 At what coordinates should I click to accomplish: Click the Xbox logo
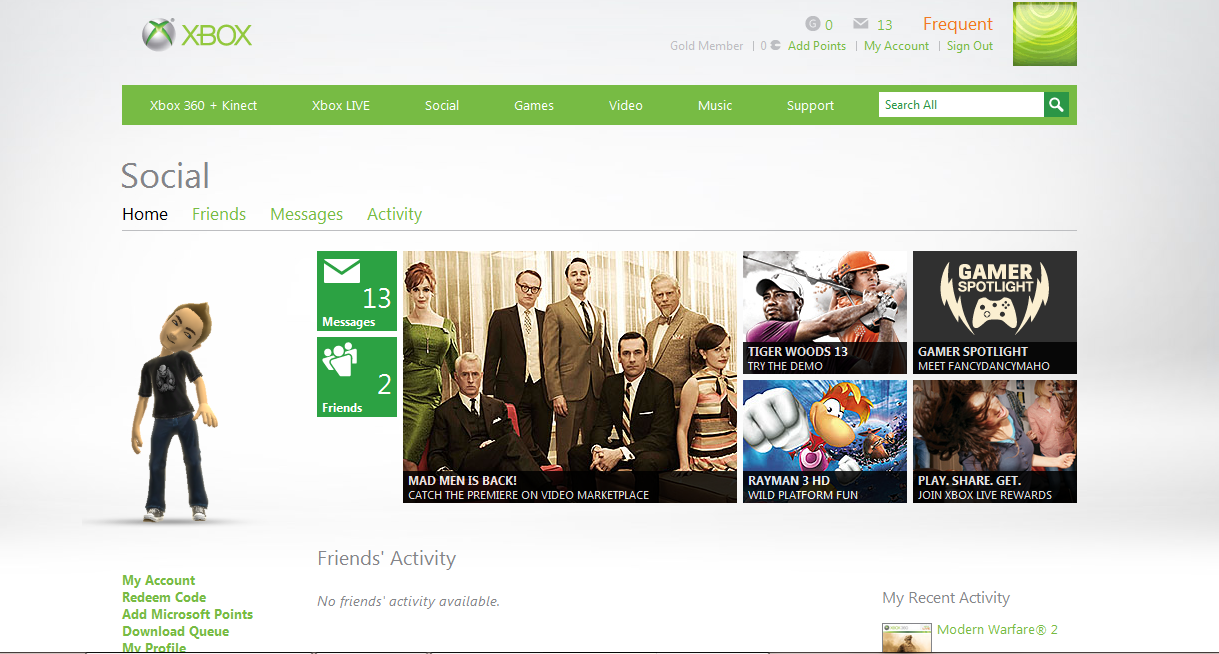[197, 35]
